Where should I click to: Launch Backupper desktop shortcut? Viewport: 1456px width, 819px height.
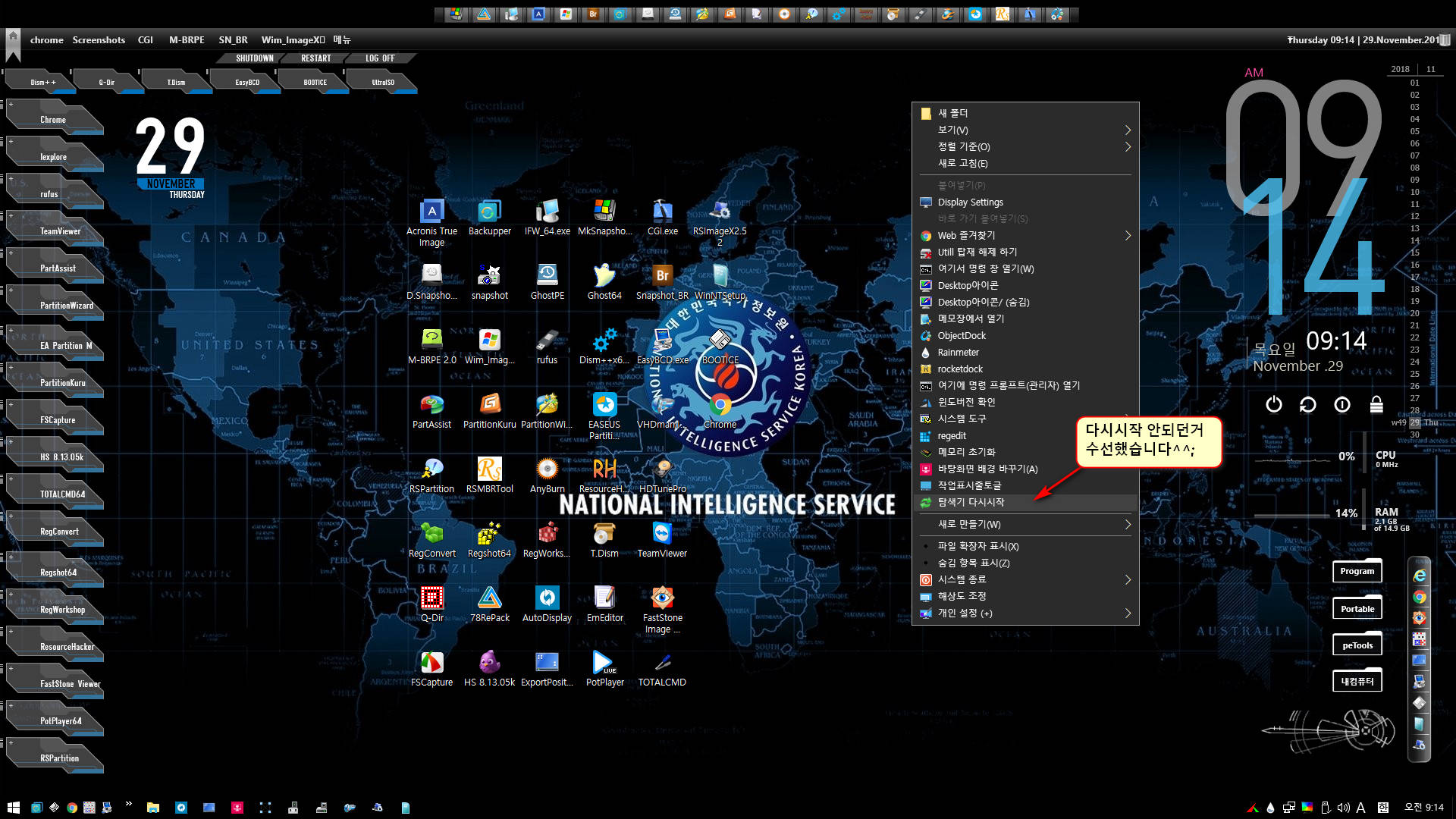tap(489, 218)
